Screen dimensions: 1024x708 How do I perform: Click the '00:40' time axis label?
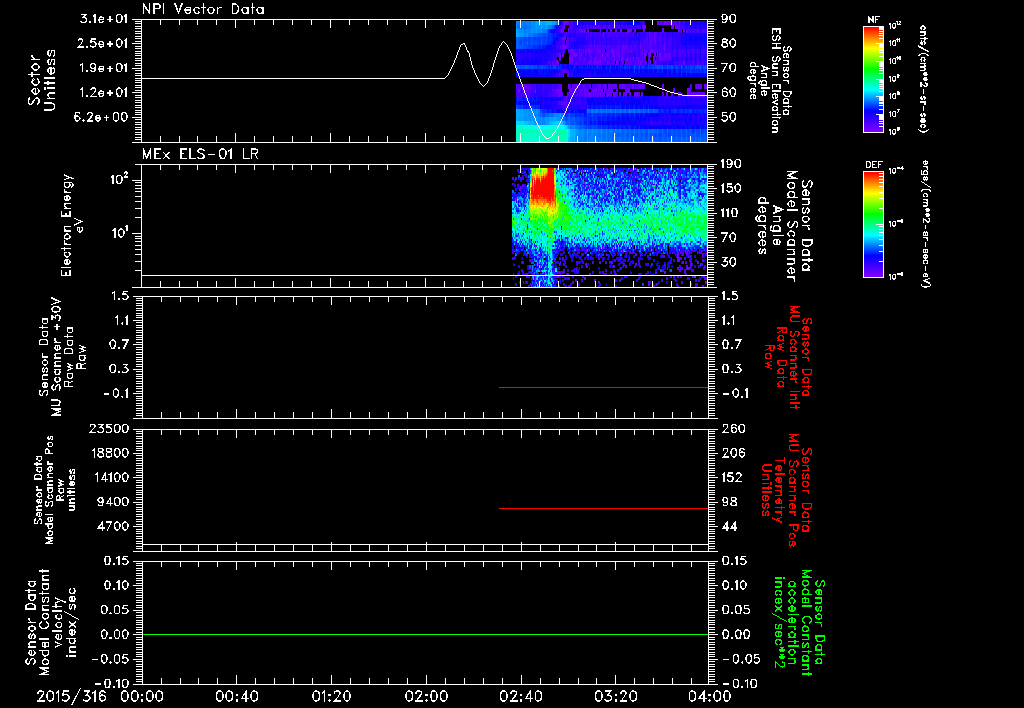[x=236, y=696]
